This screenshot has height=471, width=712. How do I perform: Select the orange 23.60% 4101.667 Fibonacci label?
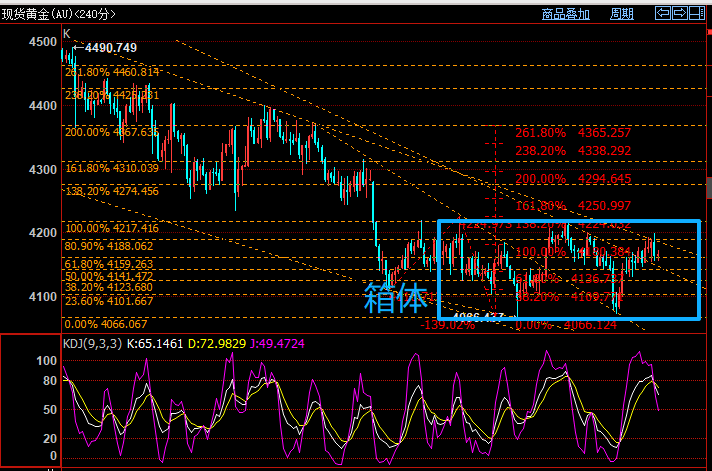109,301
